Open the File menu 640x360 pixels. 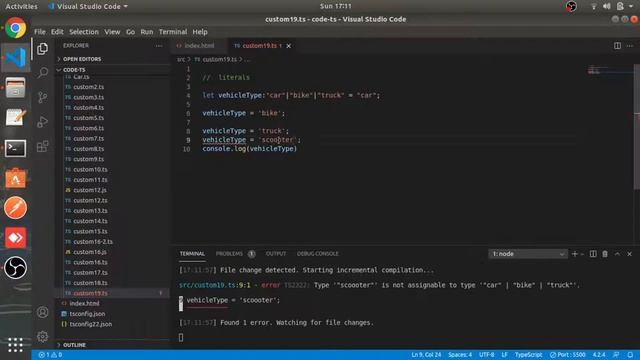(40, 32)
